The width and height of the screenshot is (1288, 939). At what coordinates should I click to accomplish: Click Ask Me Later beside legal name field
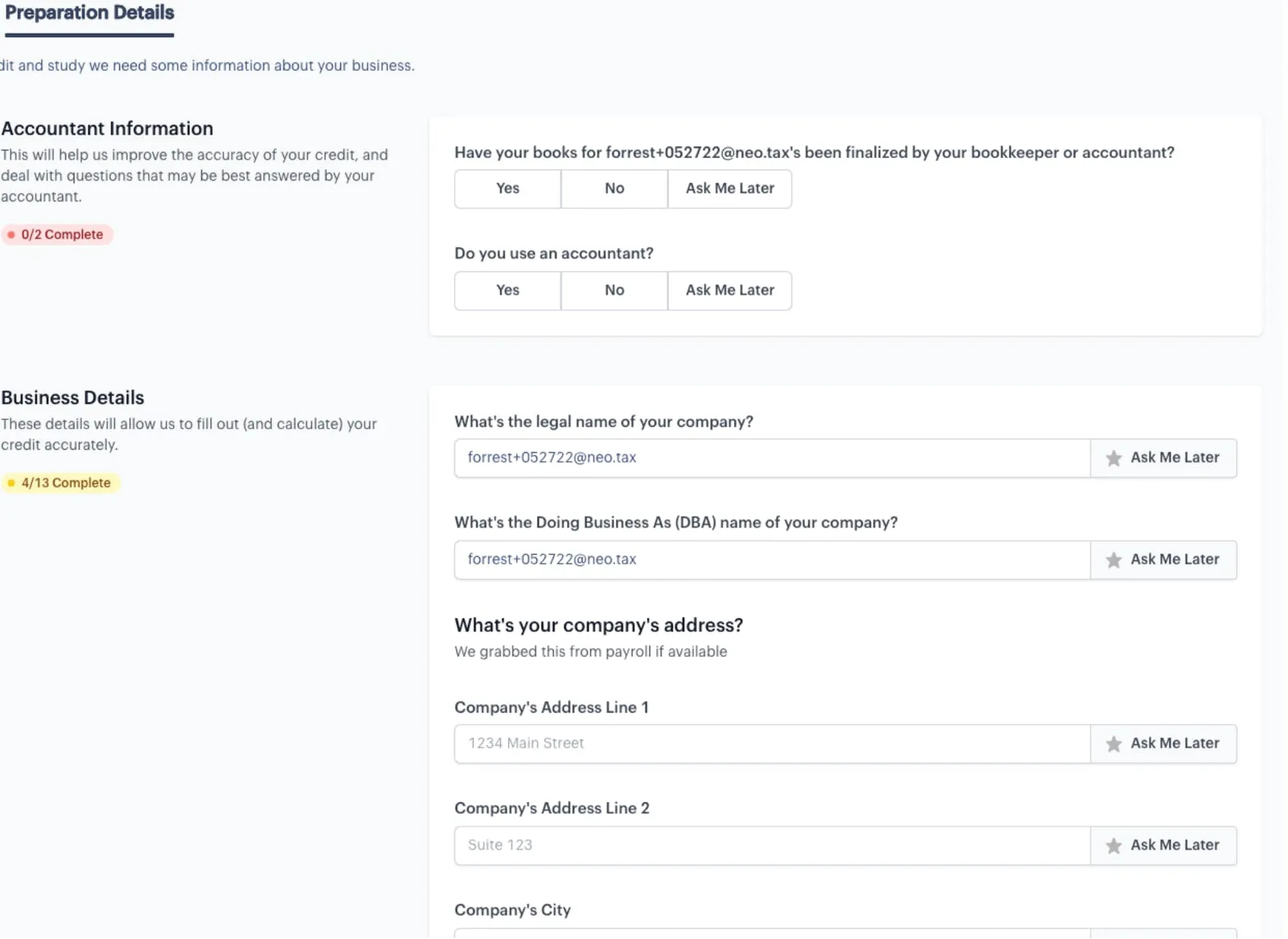coord(1163,458)
